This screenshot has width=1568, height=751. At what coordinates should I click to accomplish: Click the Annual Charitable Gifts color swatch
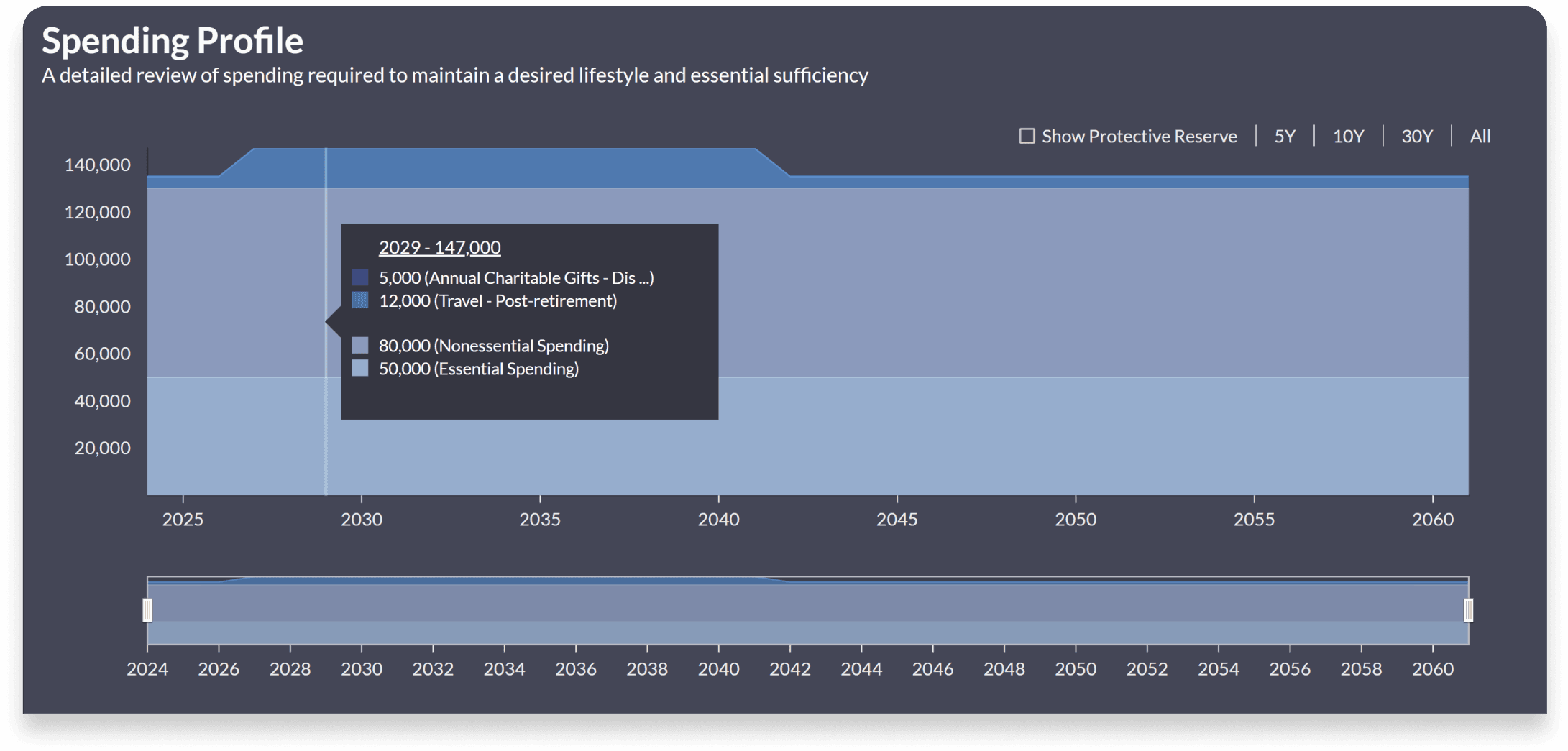360,277
